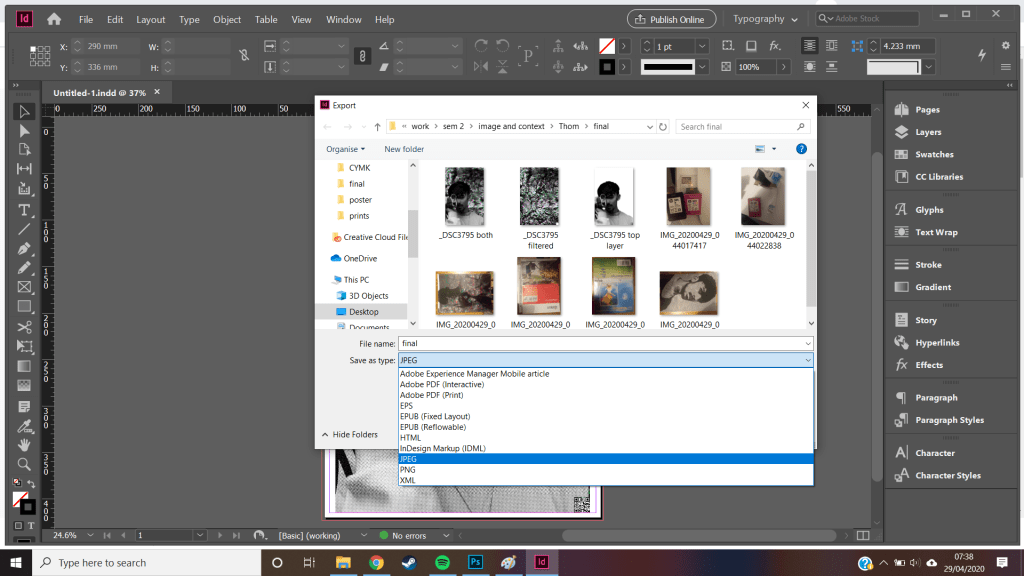Click New folder in Export dialog

pos(404,149)
